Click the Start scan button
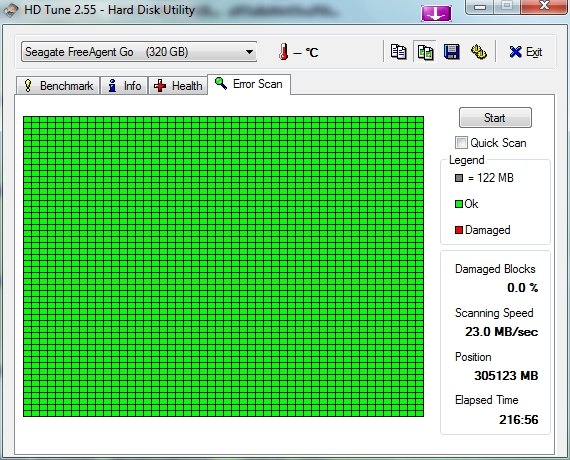 click(x=495, y=117)
